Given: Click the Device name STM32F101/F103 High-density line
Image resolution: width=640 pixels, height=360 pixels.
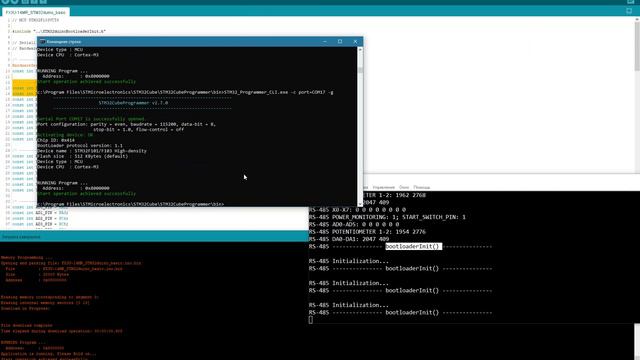Looking at the screenshot, I should click(x=92, y=151).
